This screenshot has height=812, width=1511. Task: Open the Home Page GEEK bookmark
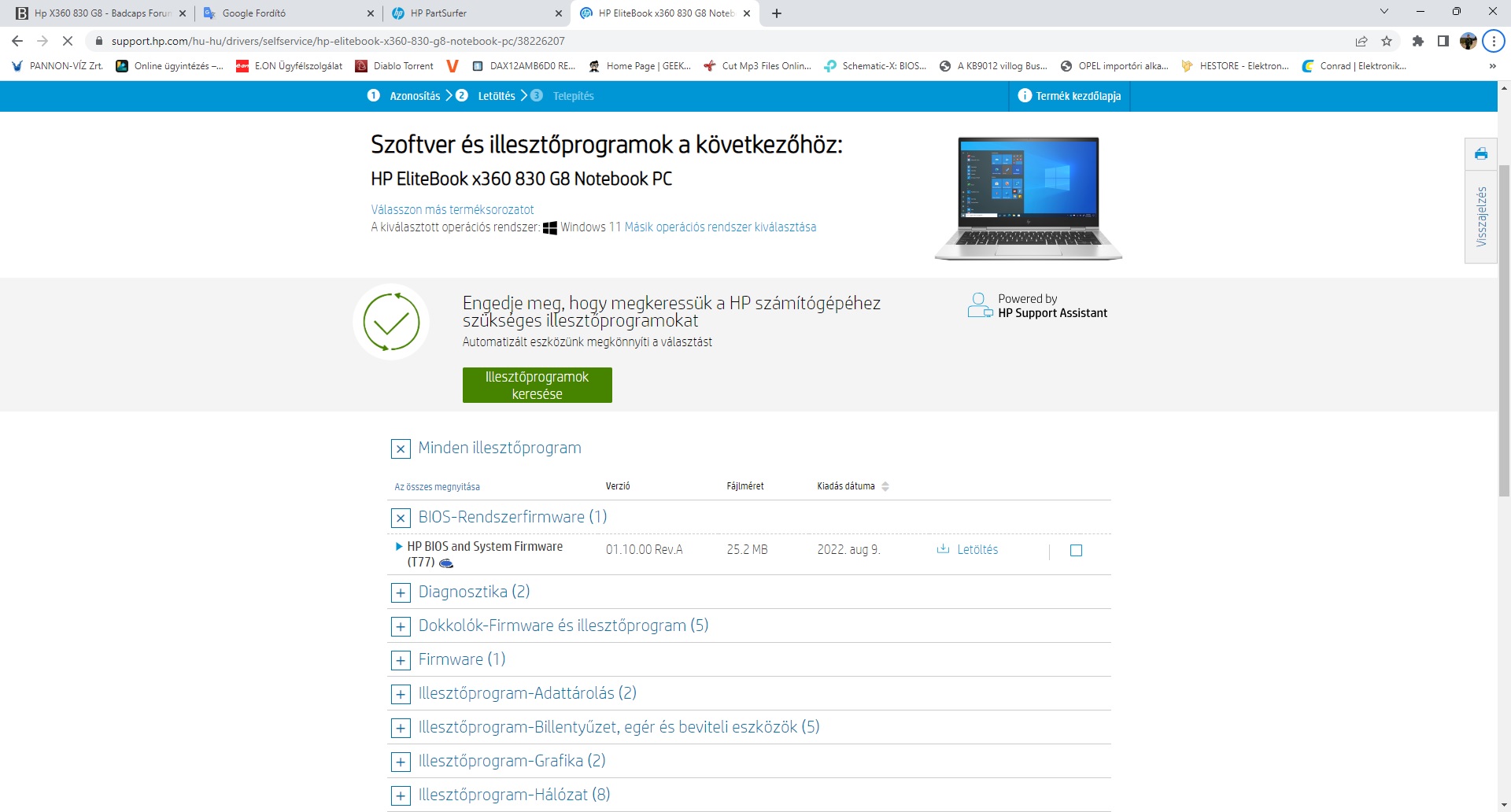pyautogui.click(x=640, y=66)
